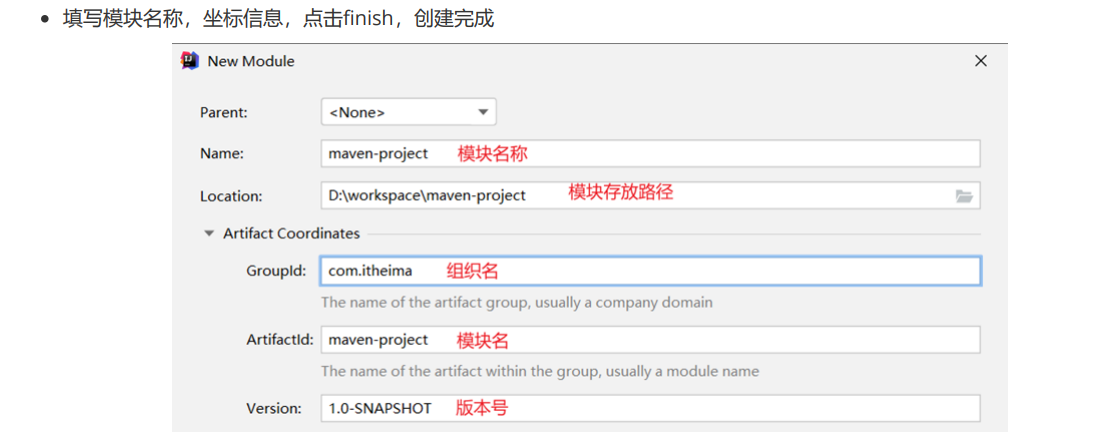The width and height of the screenshot is (1101, 438).
Task: Click the ArtifactId input field
Action: 650,340
